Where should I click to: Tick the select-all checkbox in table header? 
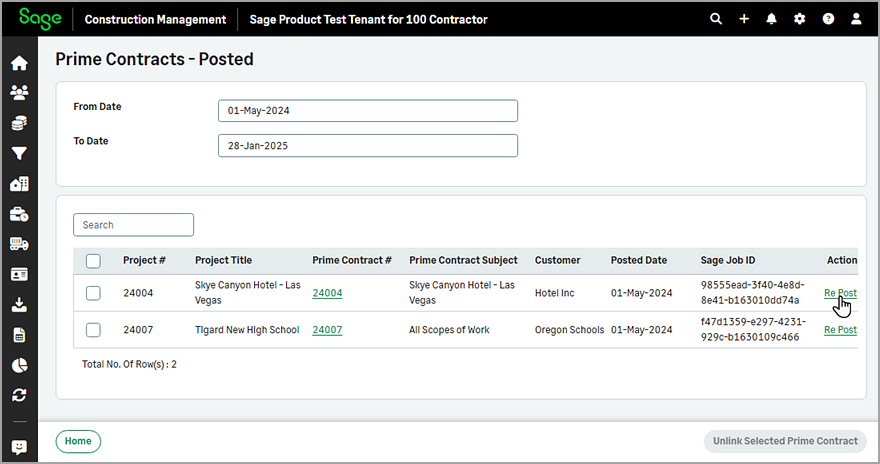[x=93, y=261]
